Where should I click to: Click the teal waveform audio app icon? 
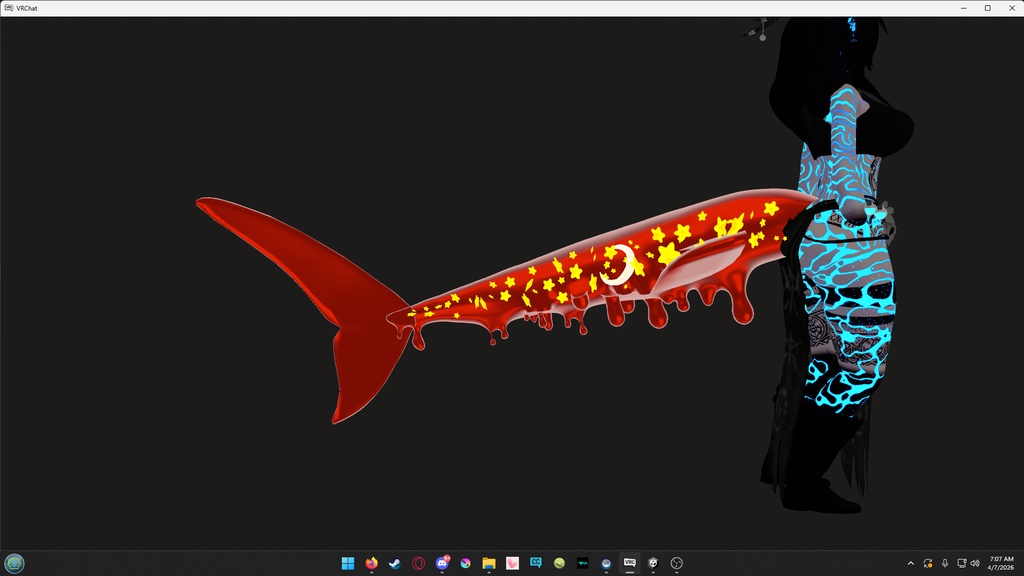pyautogui.click(x=582, y=563)
